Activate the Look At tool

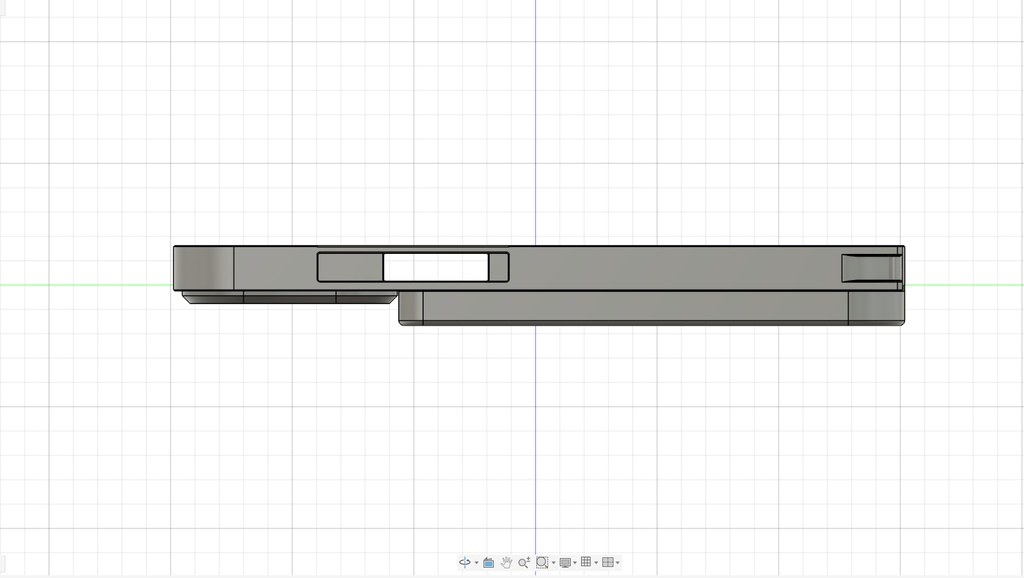pos(488,562)
